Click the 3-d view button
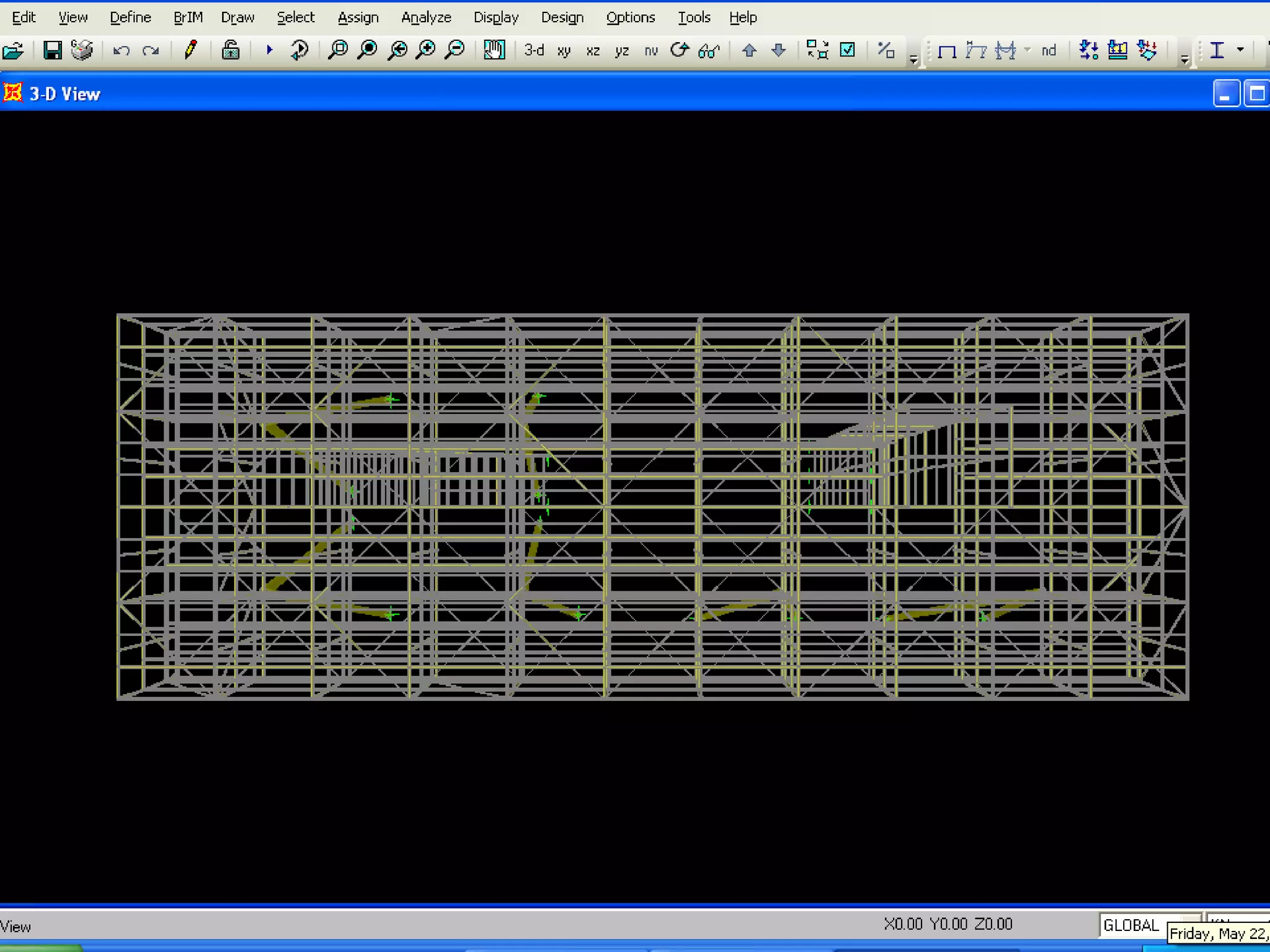The image size is (1270, 952). pyautogui.click(x=533, y=50)
